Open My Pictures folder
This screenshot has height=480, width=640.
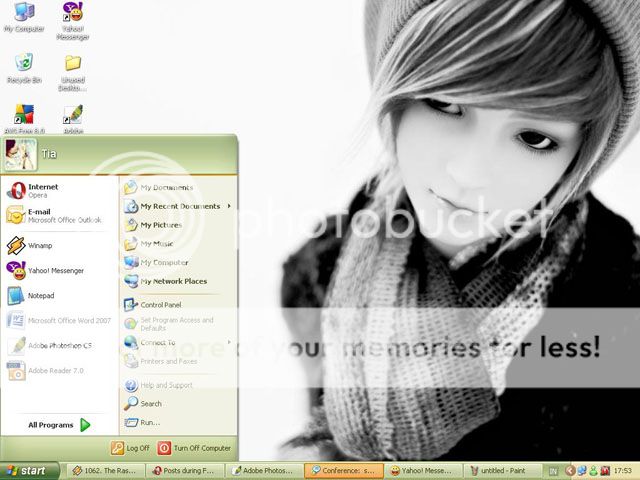tap(178, 225)
